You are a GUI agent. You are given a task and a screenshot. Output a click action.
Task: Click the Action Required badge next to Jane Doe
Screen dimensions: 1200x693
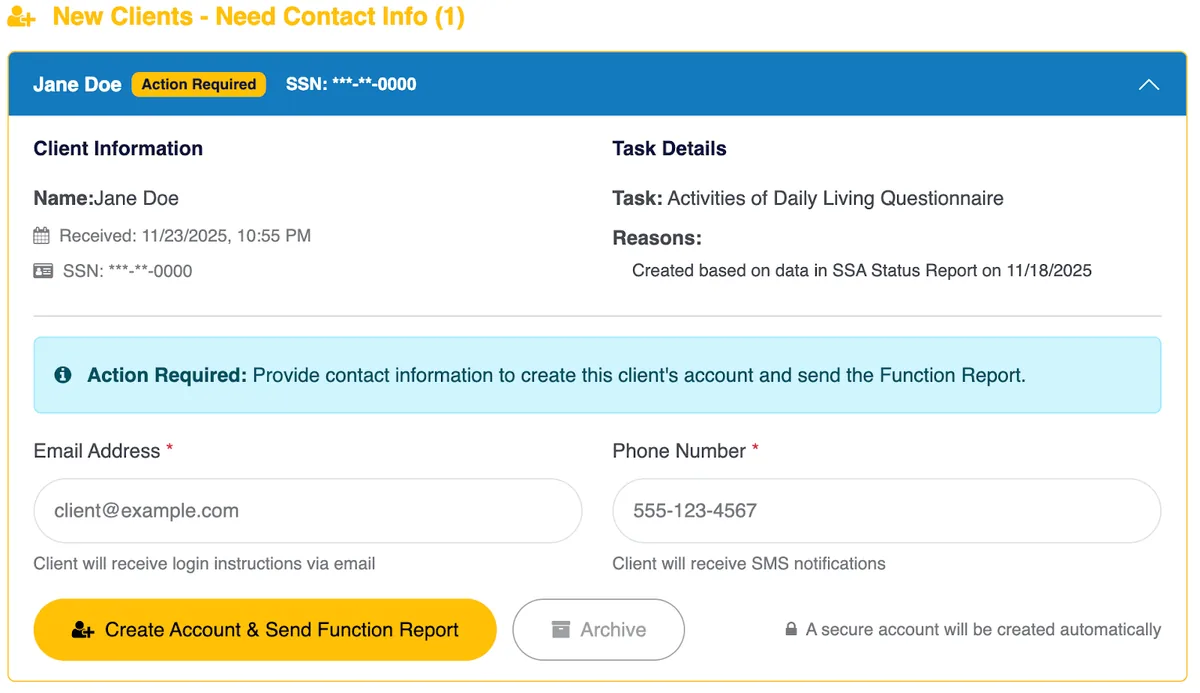click(198, 84)
